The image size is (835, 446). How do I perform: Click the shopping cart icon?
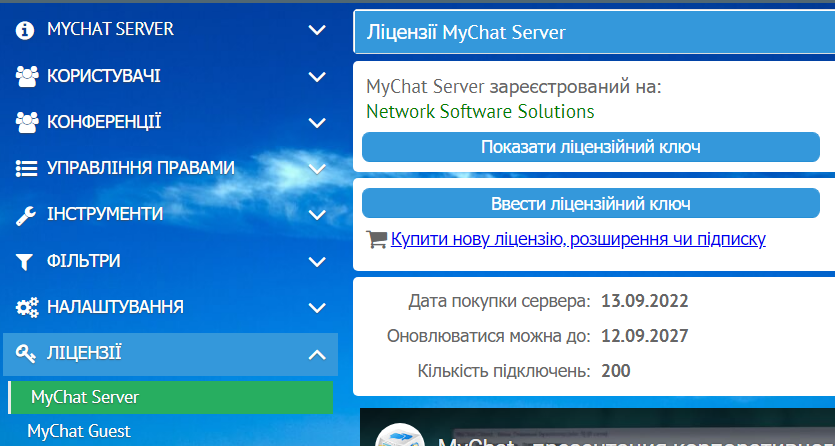click(x=376, y=239)
